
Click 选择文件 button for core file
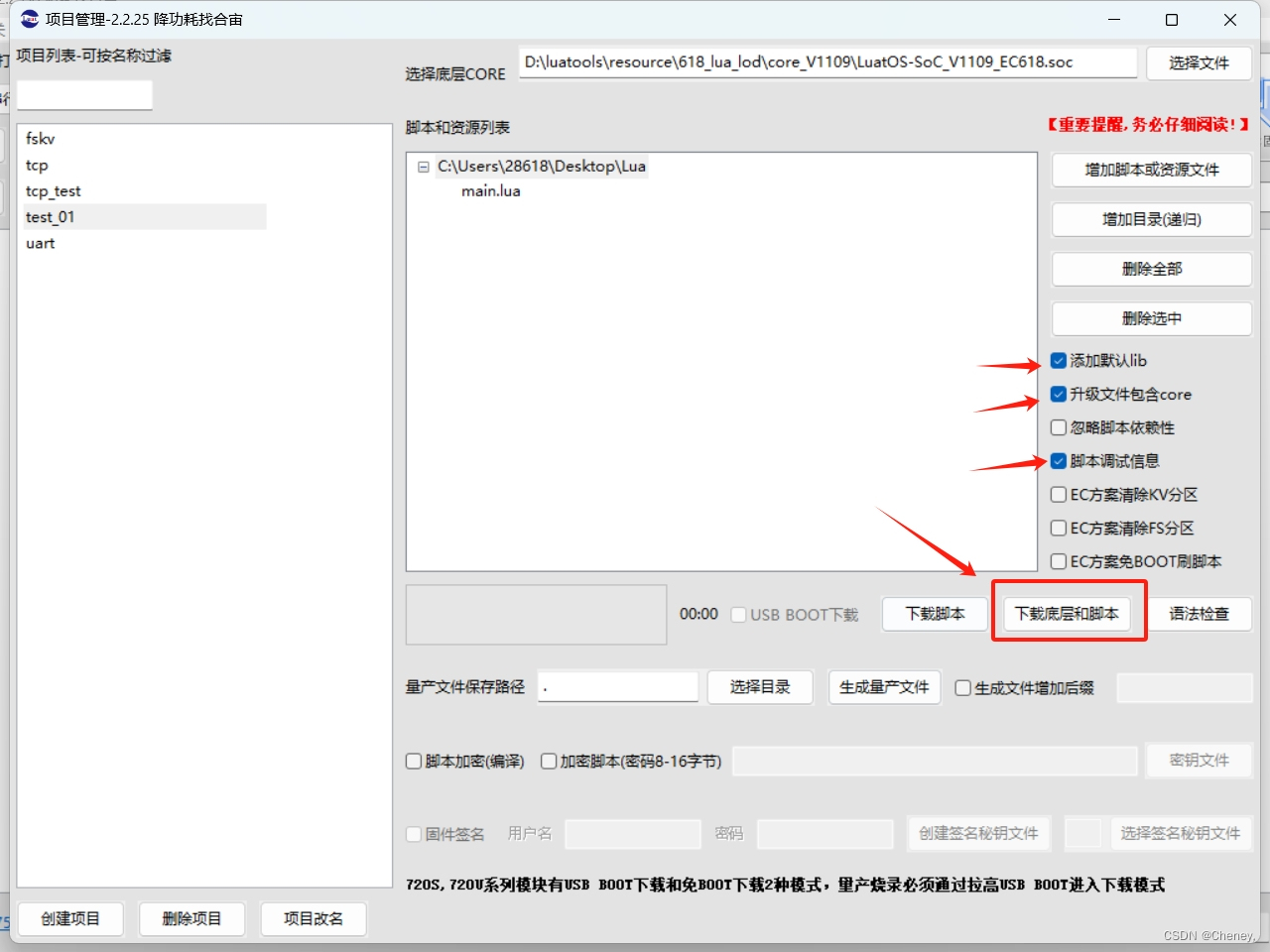click(1199, 63)
